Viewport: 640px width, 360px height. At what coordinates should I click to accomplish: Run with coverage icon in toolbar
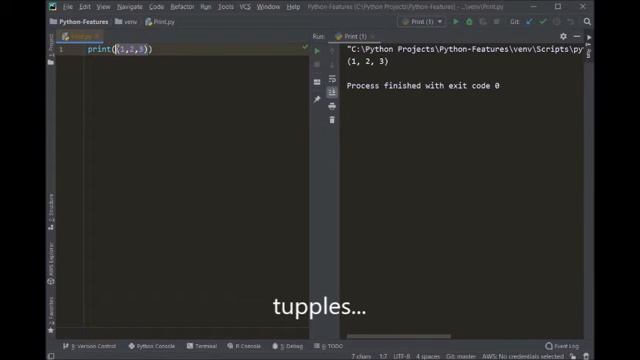[483, 22]
